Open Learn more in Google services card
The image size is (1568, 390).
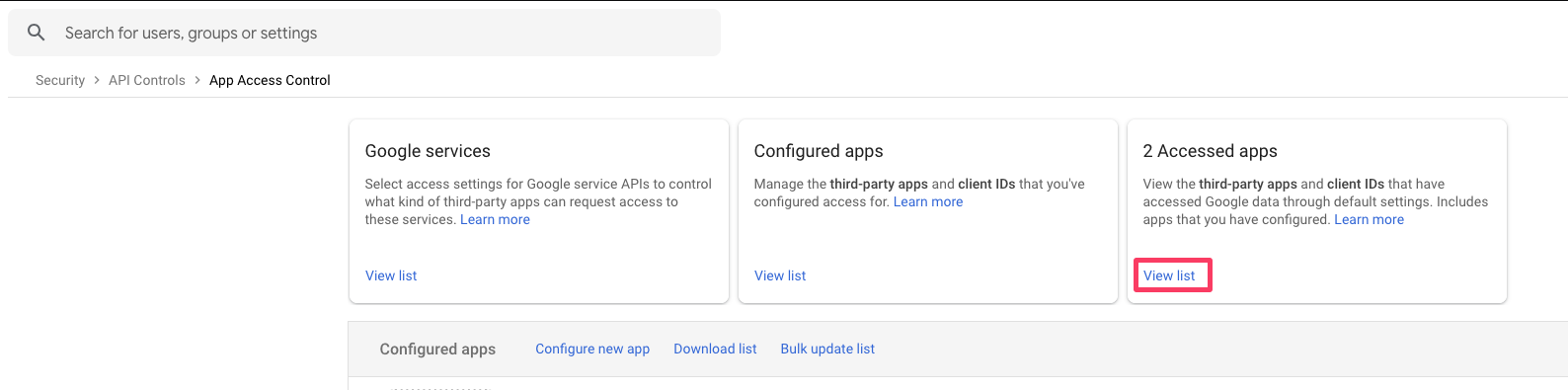pyautogui.click(x=495, y=219)
